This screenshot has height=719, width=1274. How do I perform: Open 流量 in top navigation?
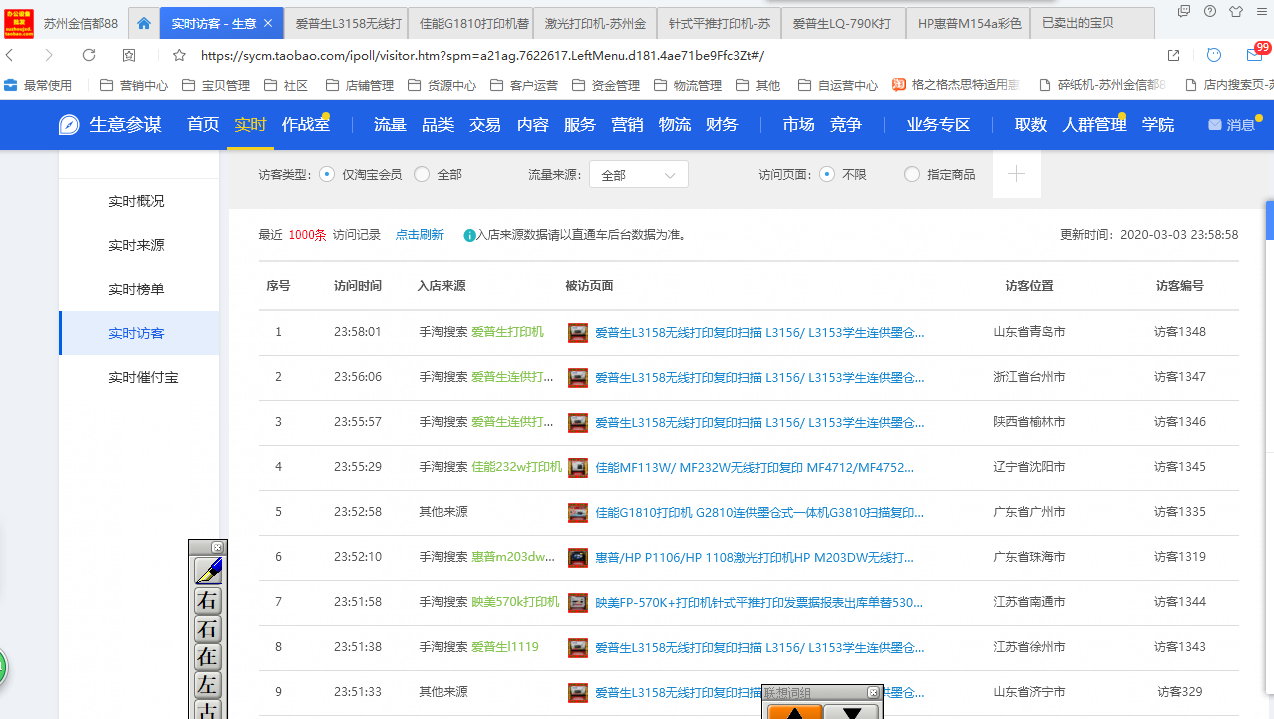point(390,125)
